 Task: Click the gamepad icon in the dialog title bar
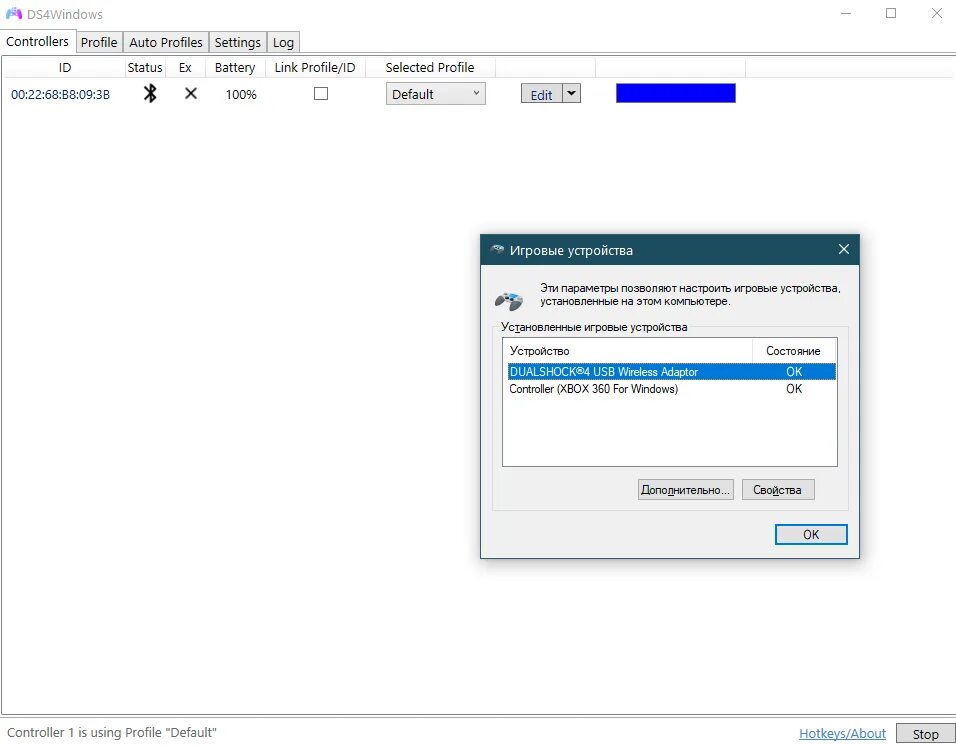pyautogui.click(x=498, y=249)
